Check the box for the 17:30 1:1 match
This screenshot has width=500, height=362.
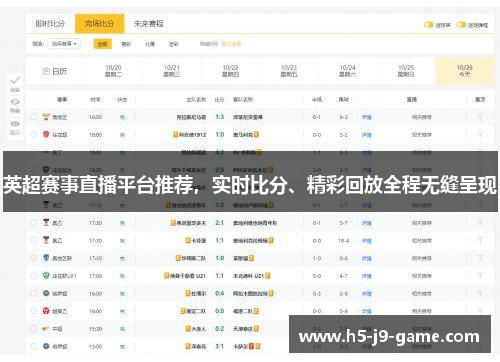tap(34, 240)
